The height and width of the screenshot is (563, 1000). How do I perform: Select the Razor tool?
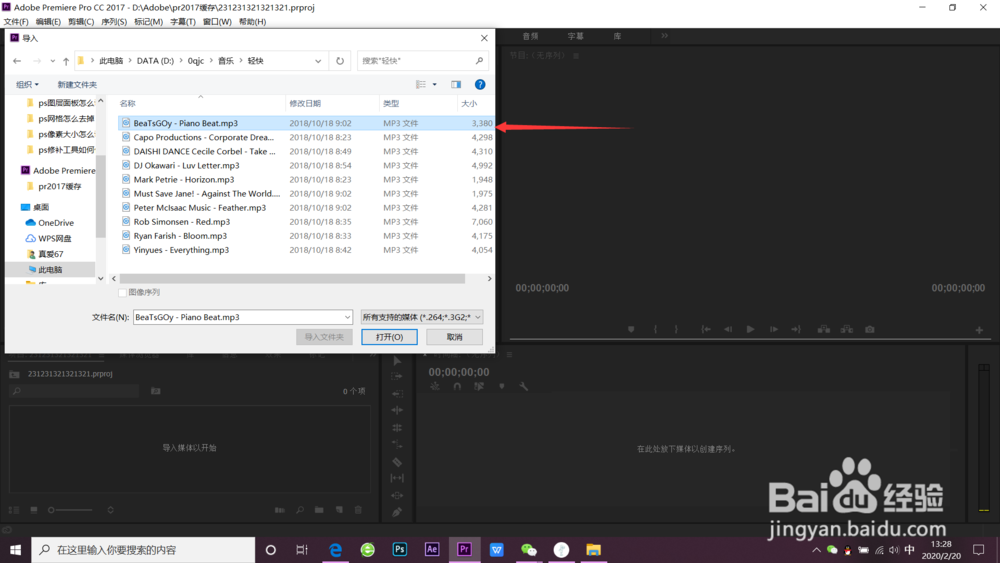(397, 462)
